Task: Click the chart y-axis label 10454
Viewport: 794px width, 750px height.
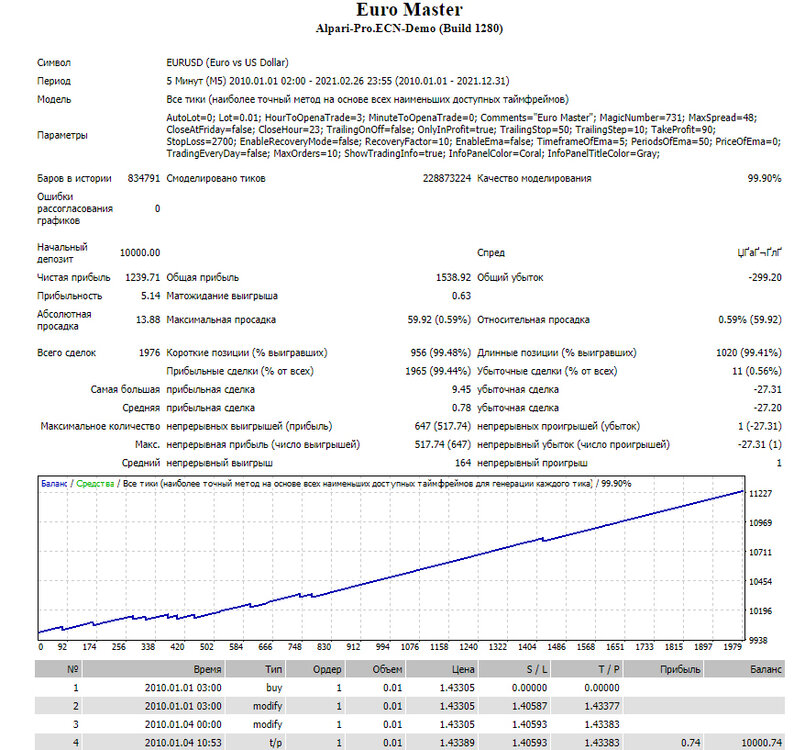Action: click(760, 581)
